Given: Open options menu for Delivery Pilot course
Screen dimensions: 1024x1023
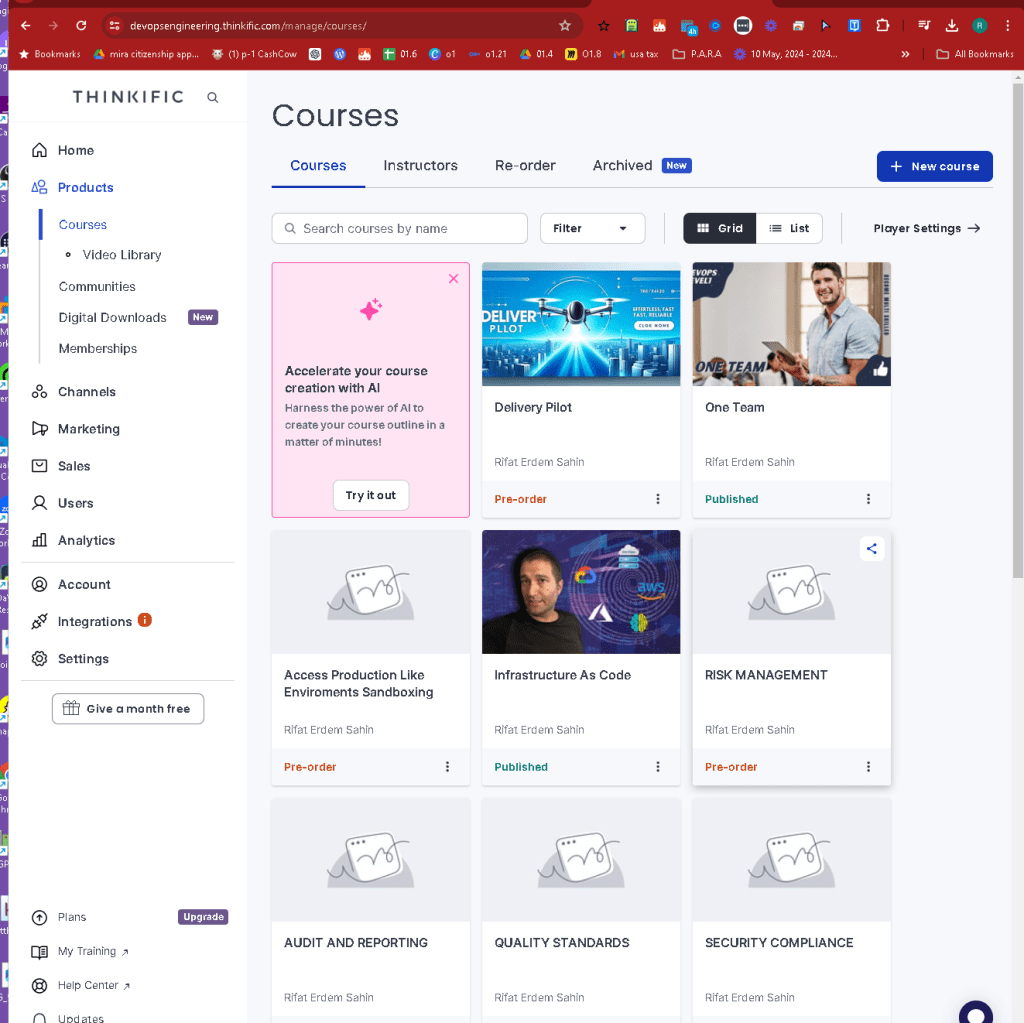Looking at the screenshot, I should 658,499.
